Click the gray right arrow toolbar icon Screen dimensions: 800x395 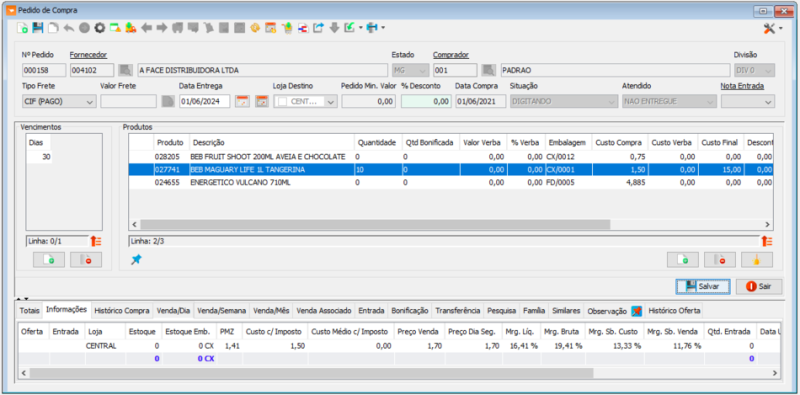coord(162,28)
